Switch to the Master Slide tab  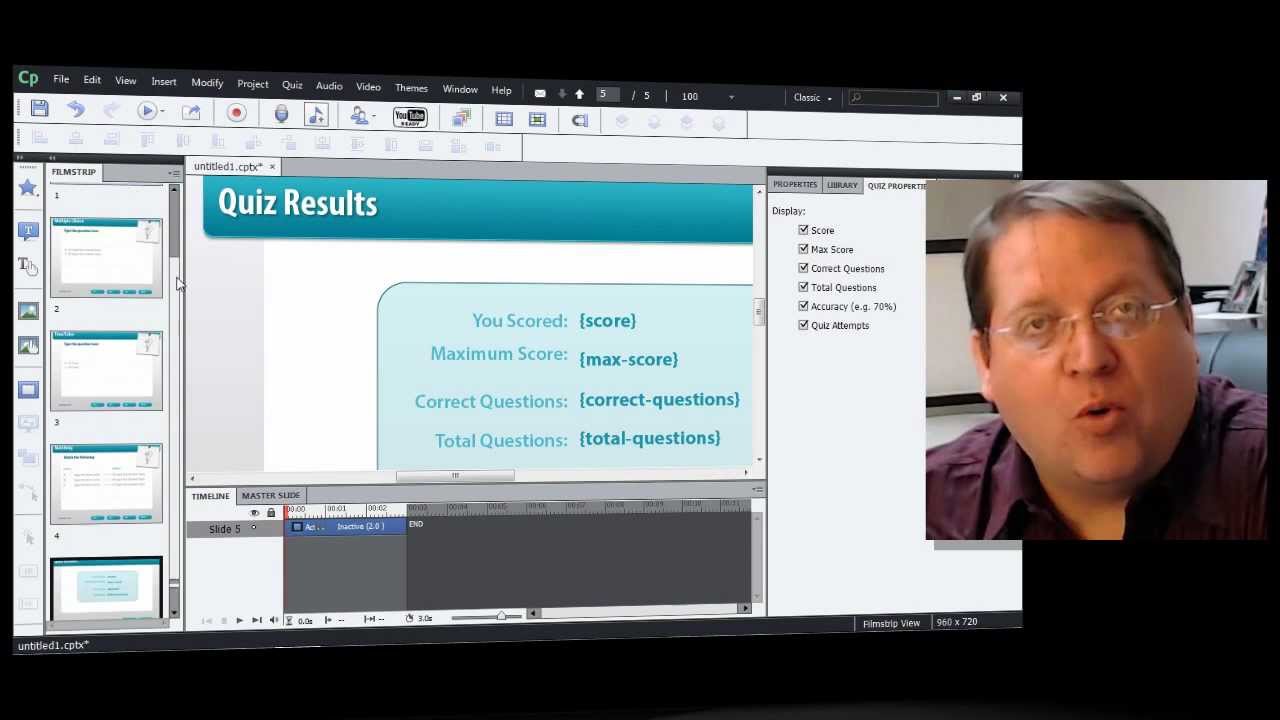[270, 495]
